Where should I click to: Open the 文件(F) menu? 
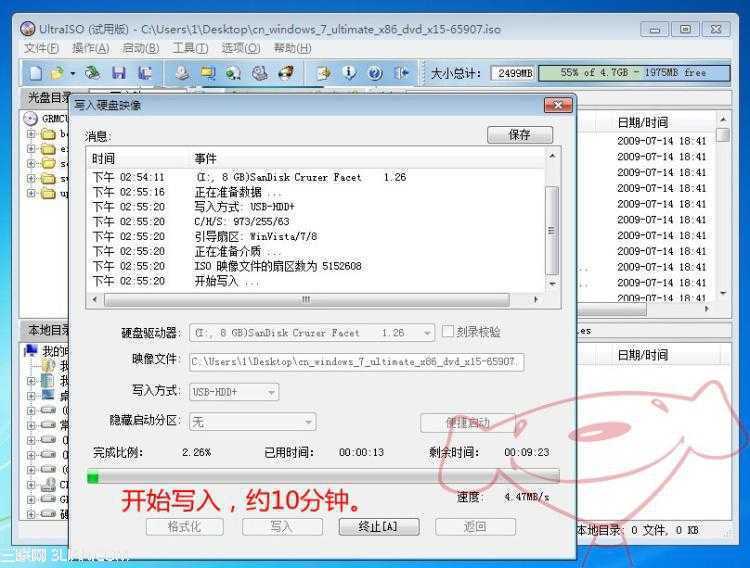tap(42, 48)
